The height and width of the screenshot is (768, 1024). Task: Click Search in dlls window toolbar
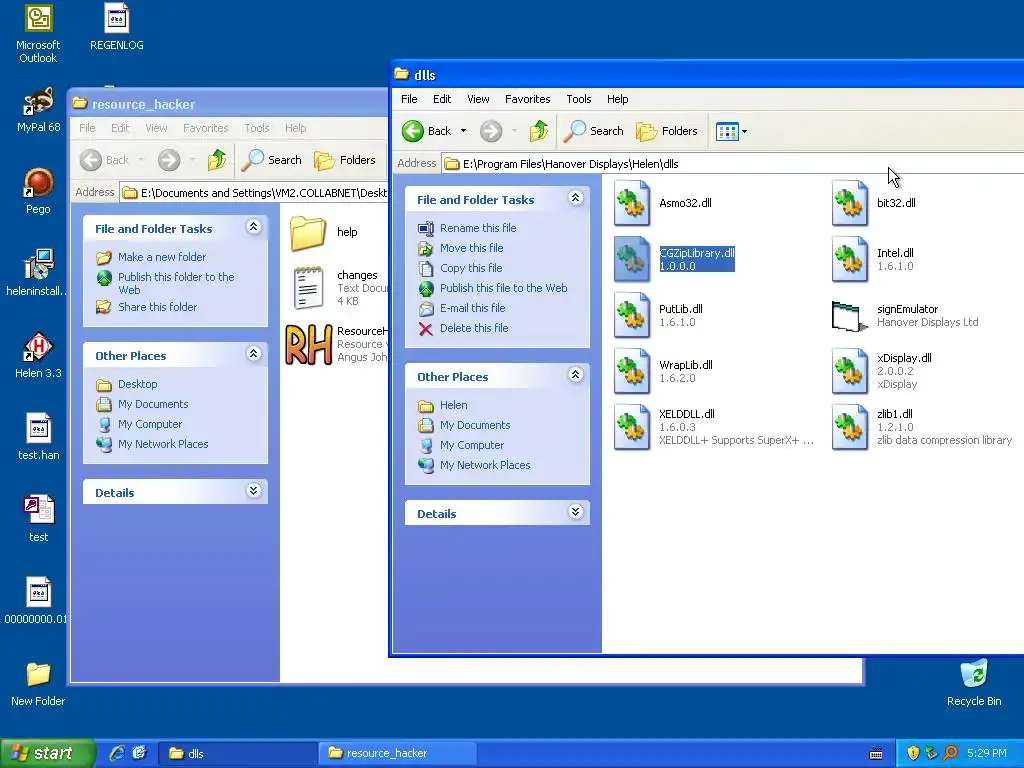(x=593, y=131)
